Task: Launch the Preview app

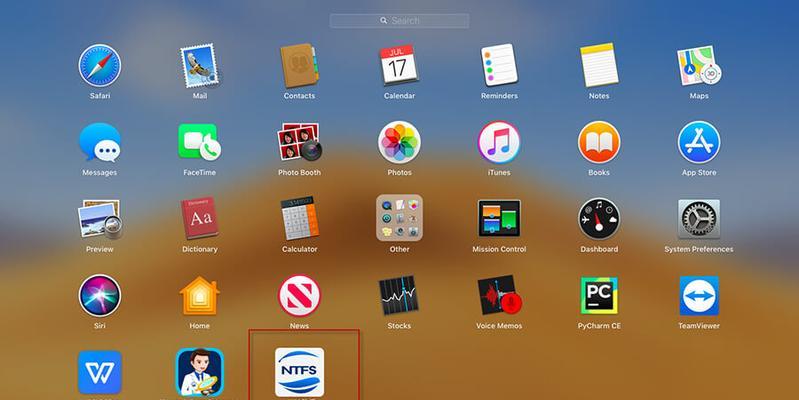Action: pyautogui.click(x=100, y=219)
